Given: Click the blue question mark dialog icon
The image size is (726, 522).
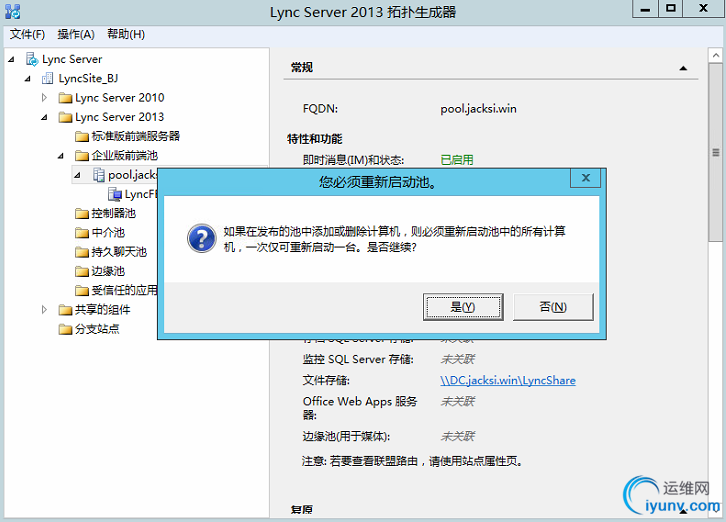Looking at the screenshot, I should (x=201, y=239).
